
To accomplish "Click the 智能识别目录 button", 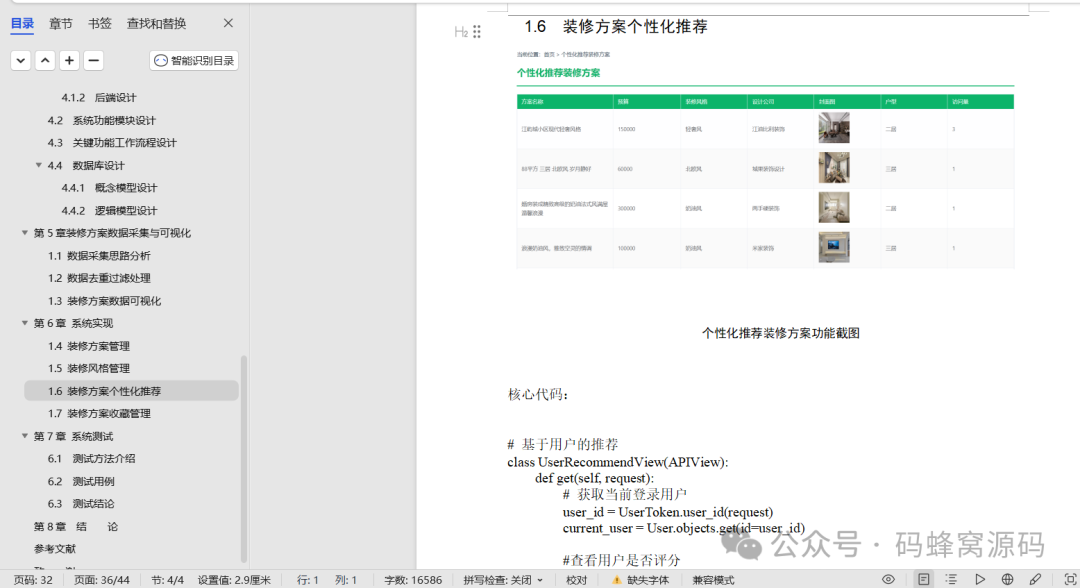I will 194,61.
